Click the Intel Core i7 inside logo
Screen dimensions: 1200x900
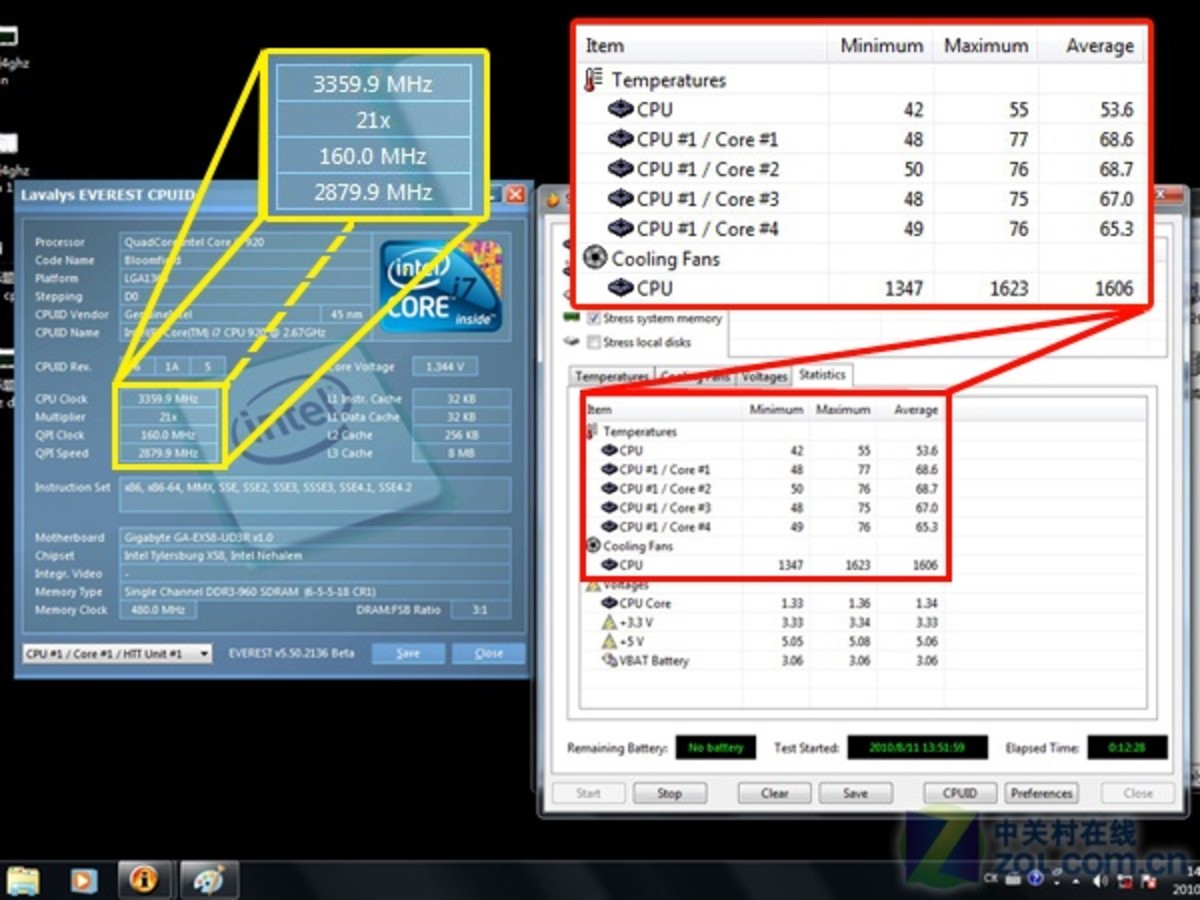pos(440,285)
